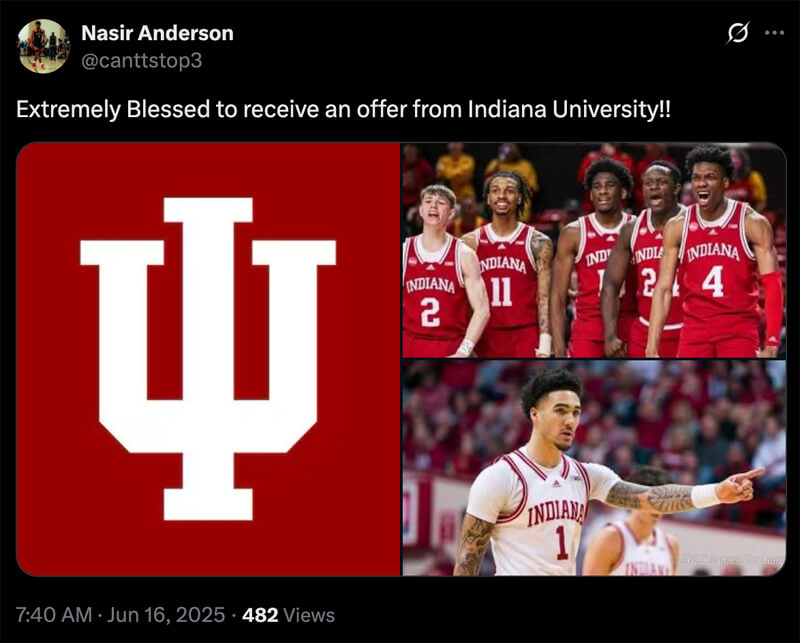The height and width of the screenshot is (643, 800).
Task: Open the three-dot more options menu
Action: coord(774,33)
